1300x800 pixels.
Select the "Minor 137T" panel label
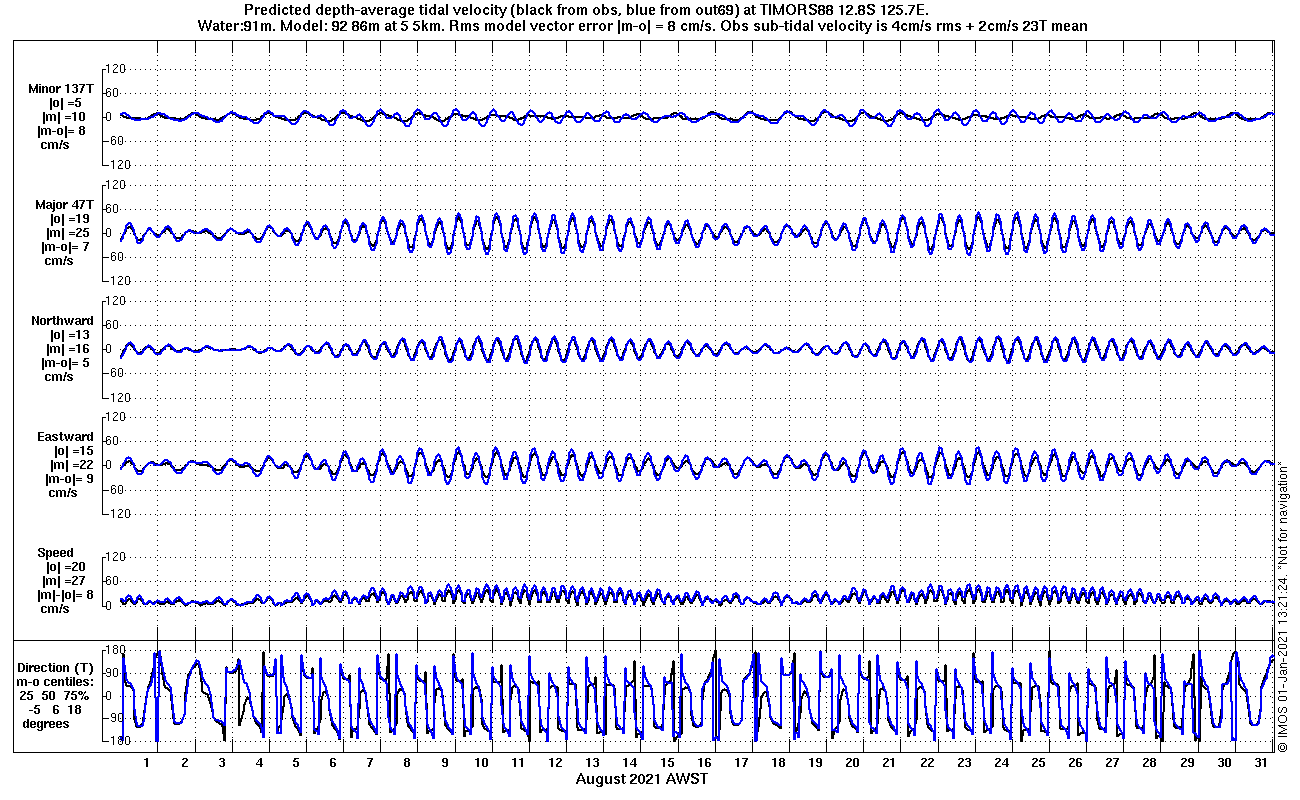[61, 89]
